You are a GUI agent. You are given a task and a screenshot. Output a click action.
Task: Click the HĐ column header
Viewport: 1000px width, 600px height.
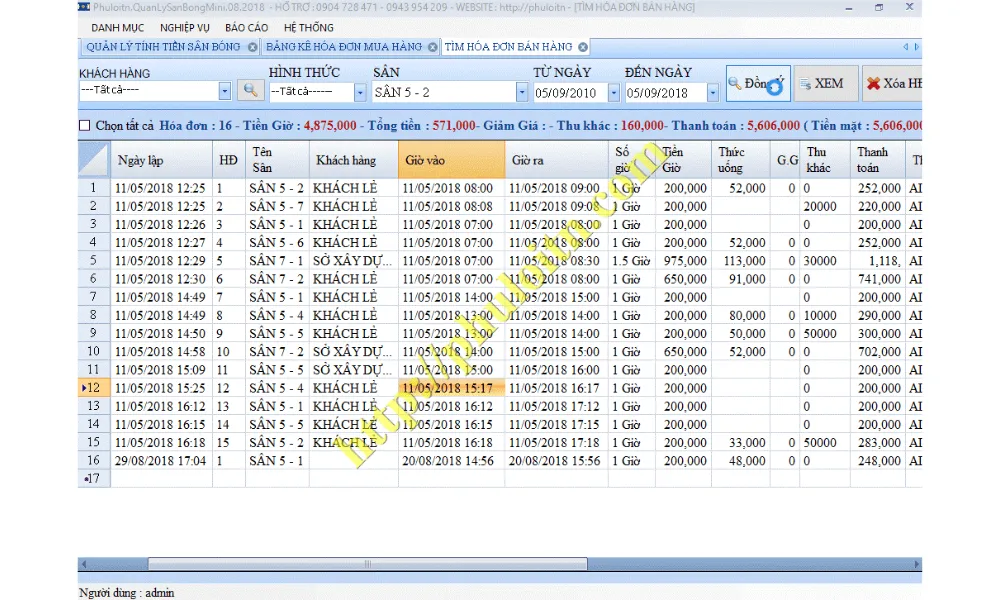click(228, 160)
